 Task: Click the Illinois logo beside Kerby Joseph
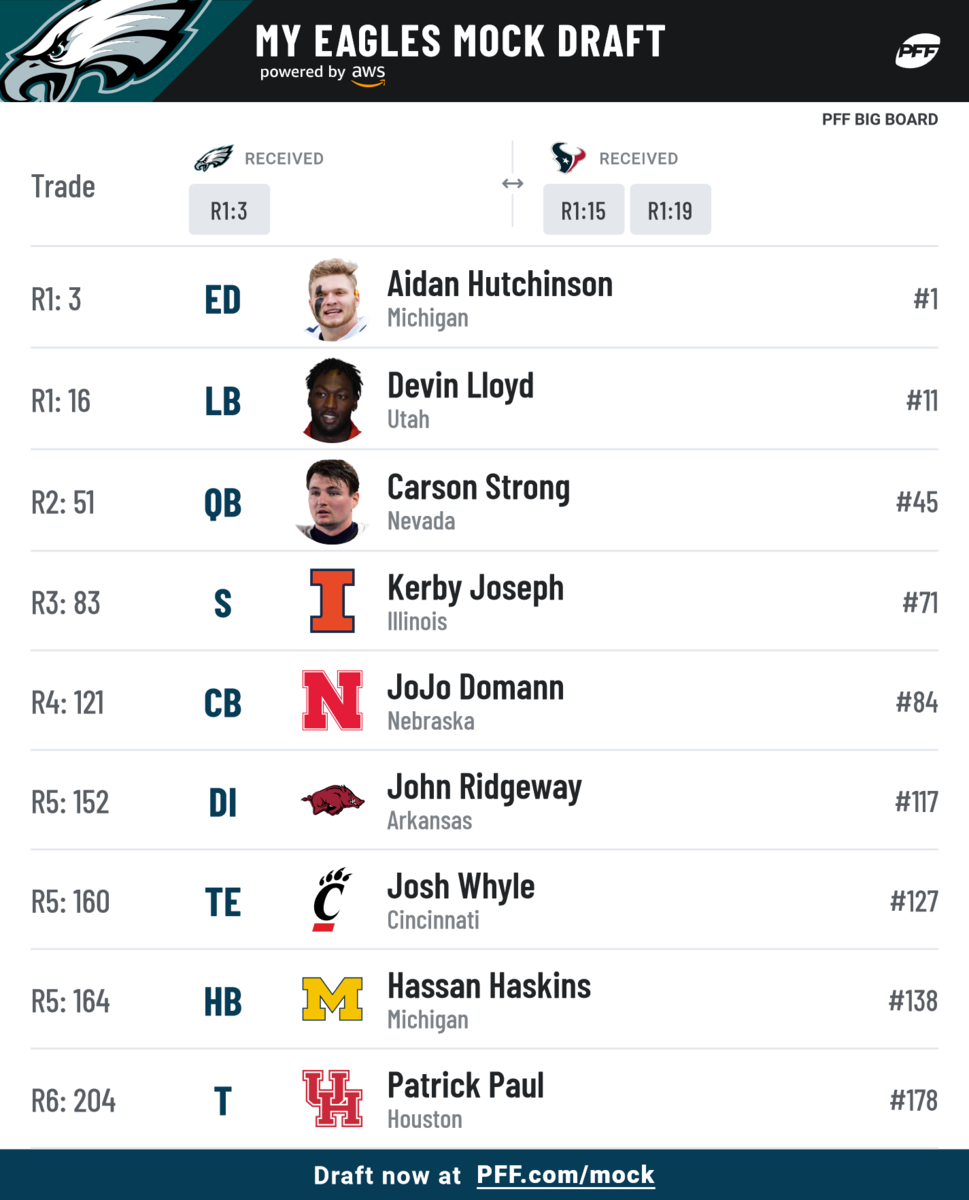coord(332,601)
